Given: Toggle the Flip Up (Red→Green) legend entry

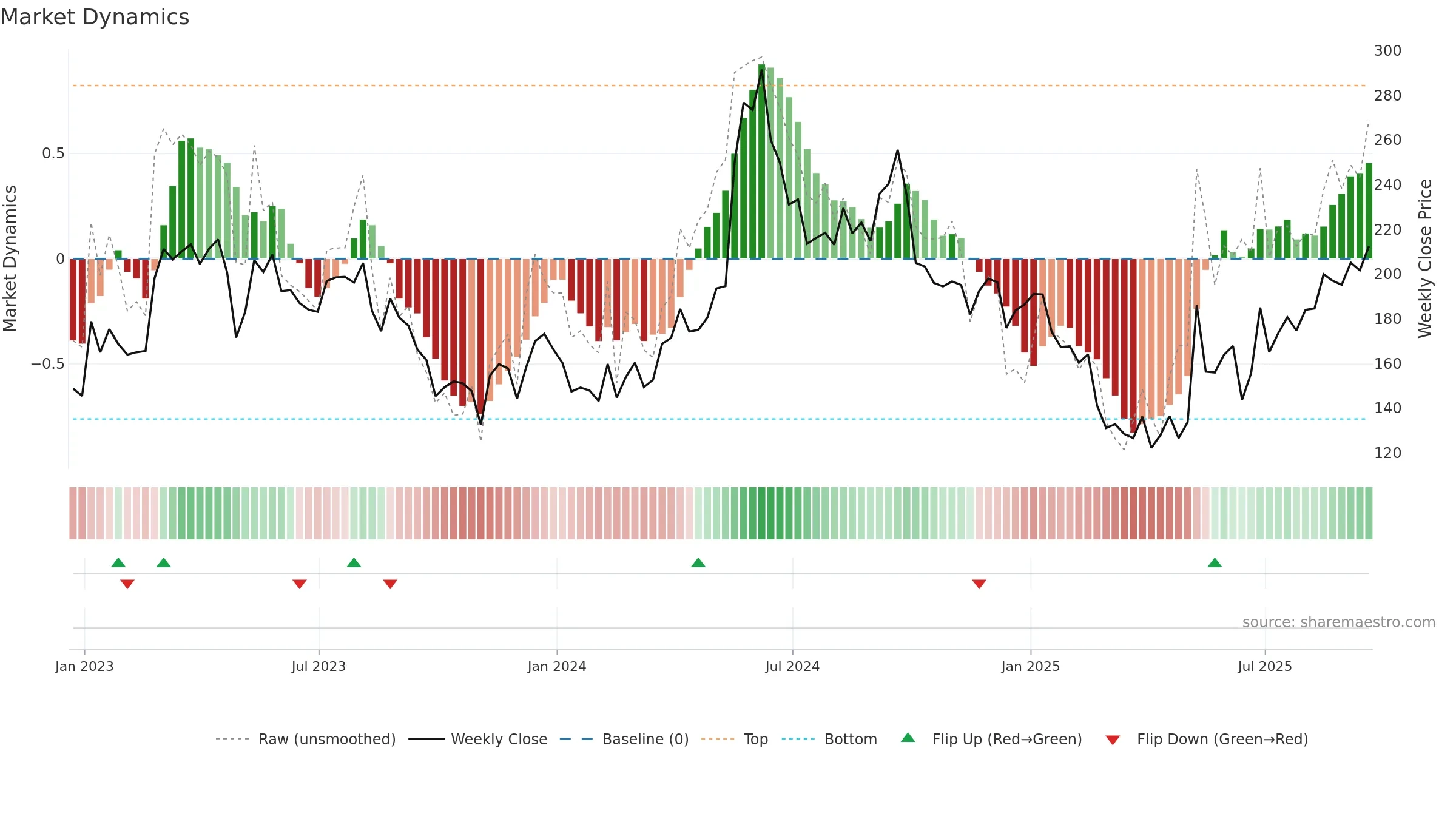Looking at the screenshot, I should coord(991,739).
